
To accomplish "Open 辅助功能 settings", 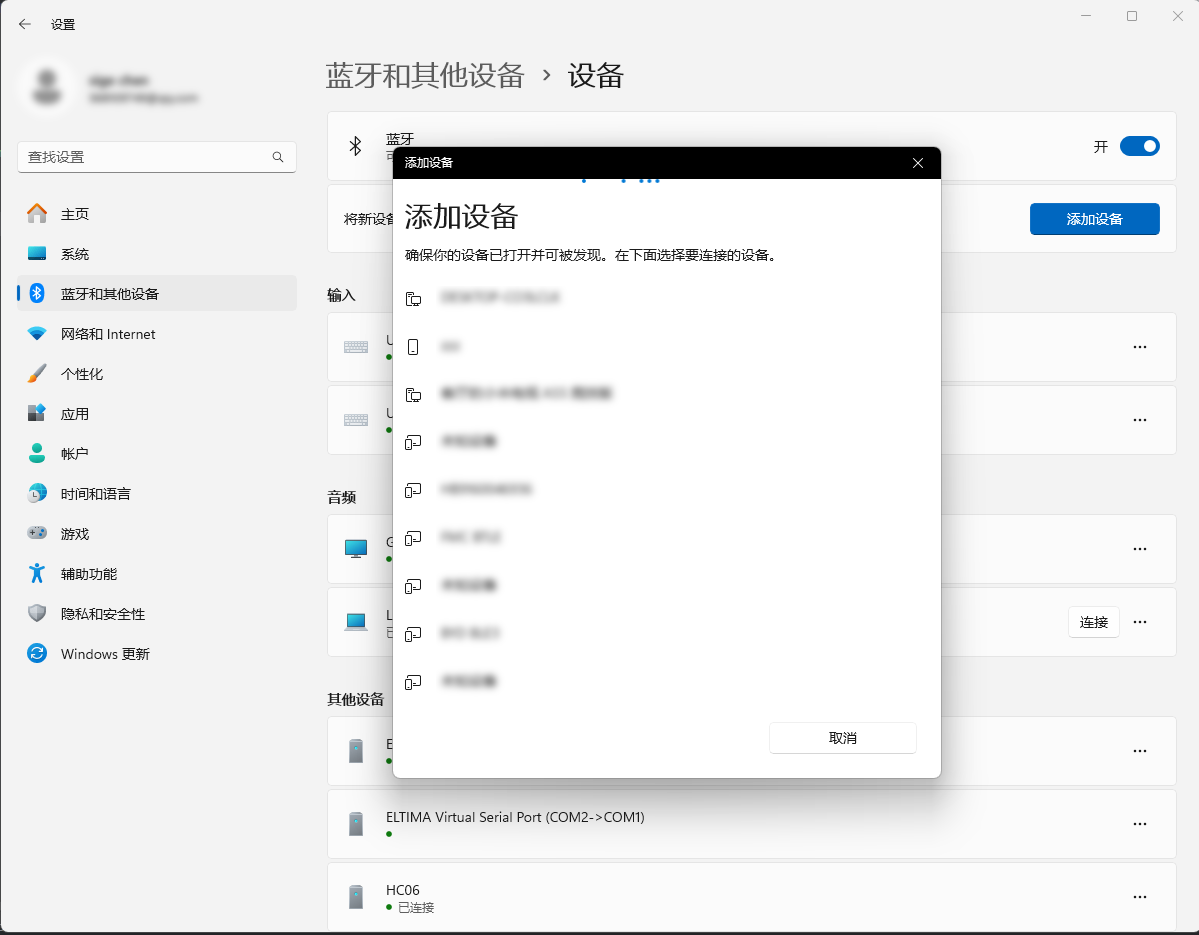I will coord(88,574).
